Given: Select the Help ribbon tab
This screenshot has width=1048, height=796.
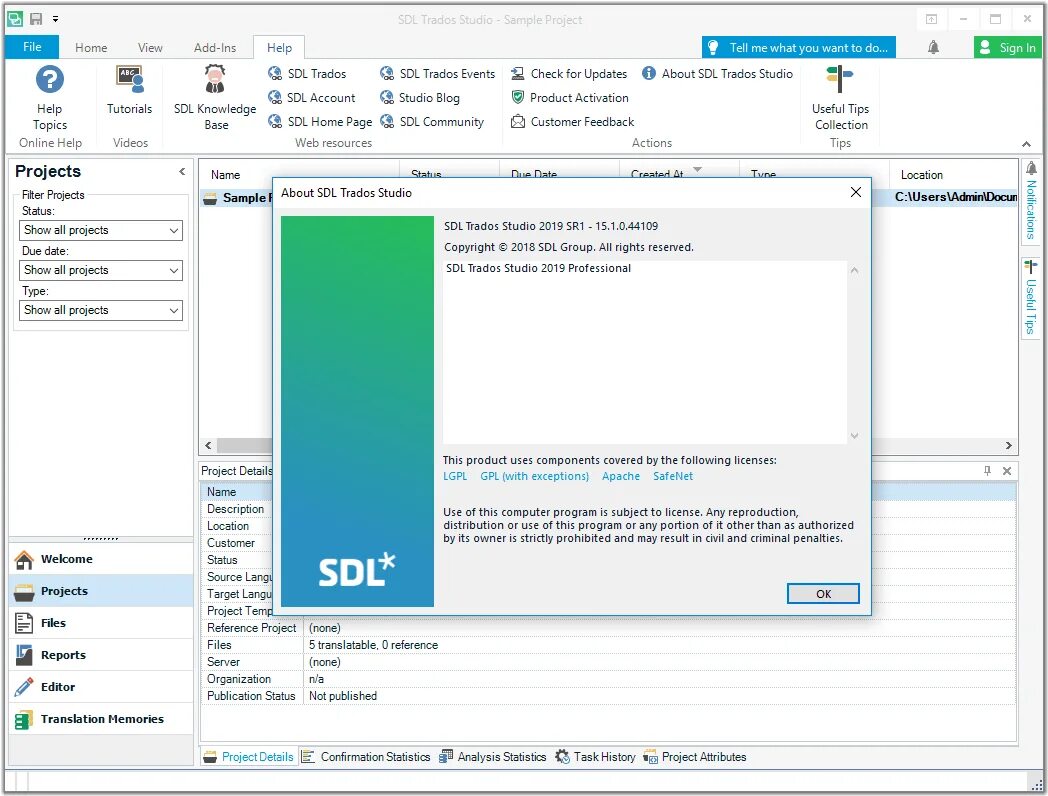Looking at the screenshot, I should click(x=279, y=47).
